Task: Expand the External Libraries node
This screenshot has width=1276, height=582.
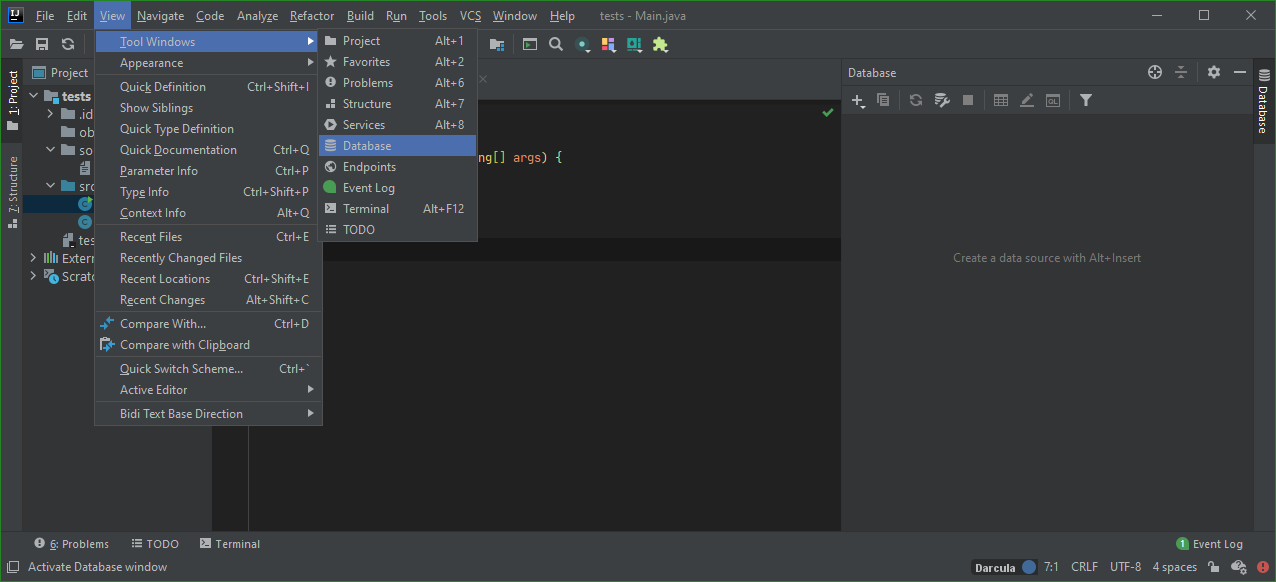Action: 33,258
